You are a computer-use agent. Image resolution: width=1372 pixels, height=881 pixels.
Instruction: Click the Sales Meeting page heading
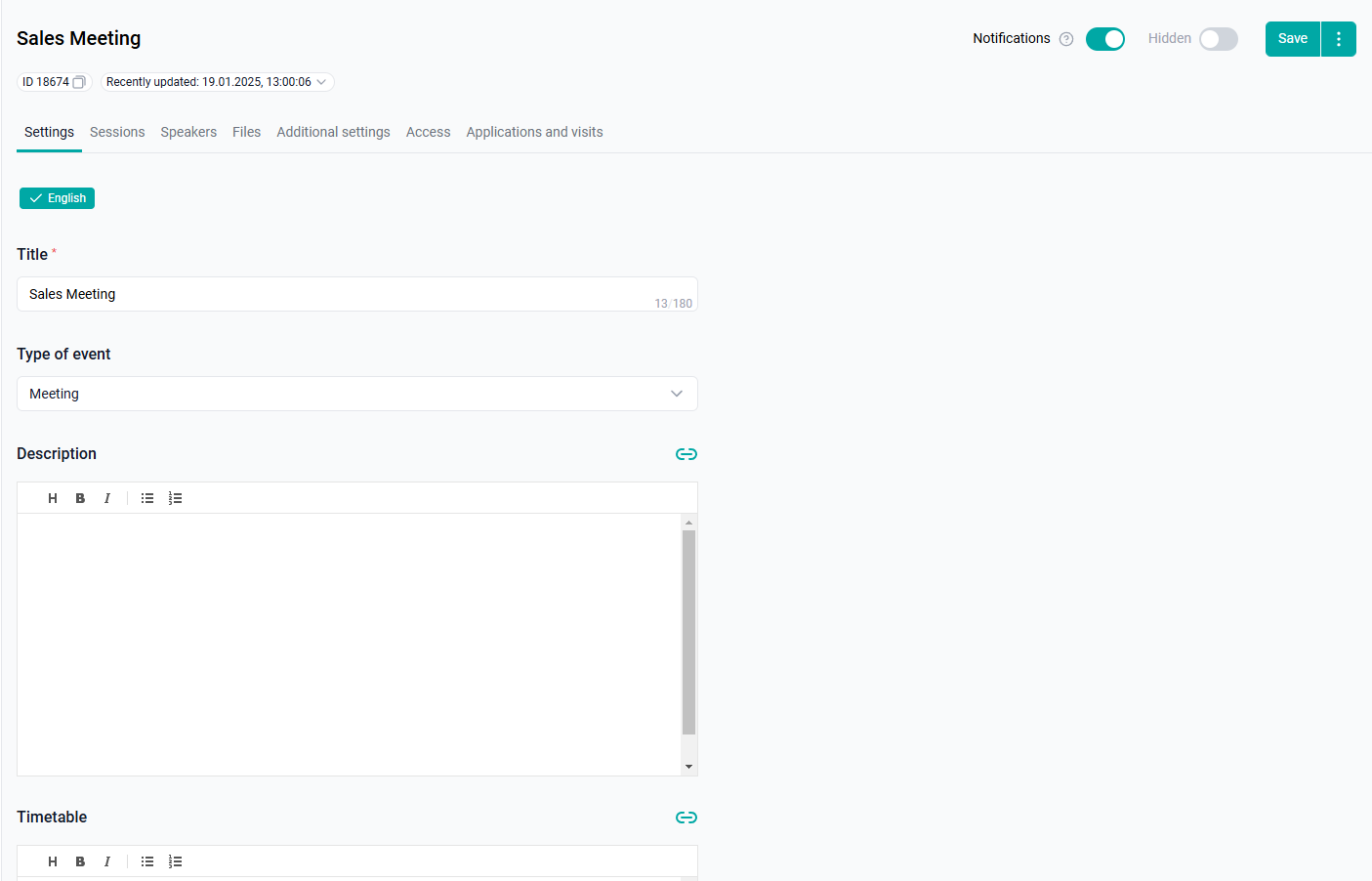click(79, 38)
